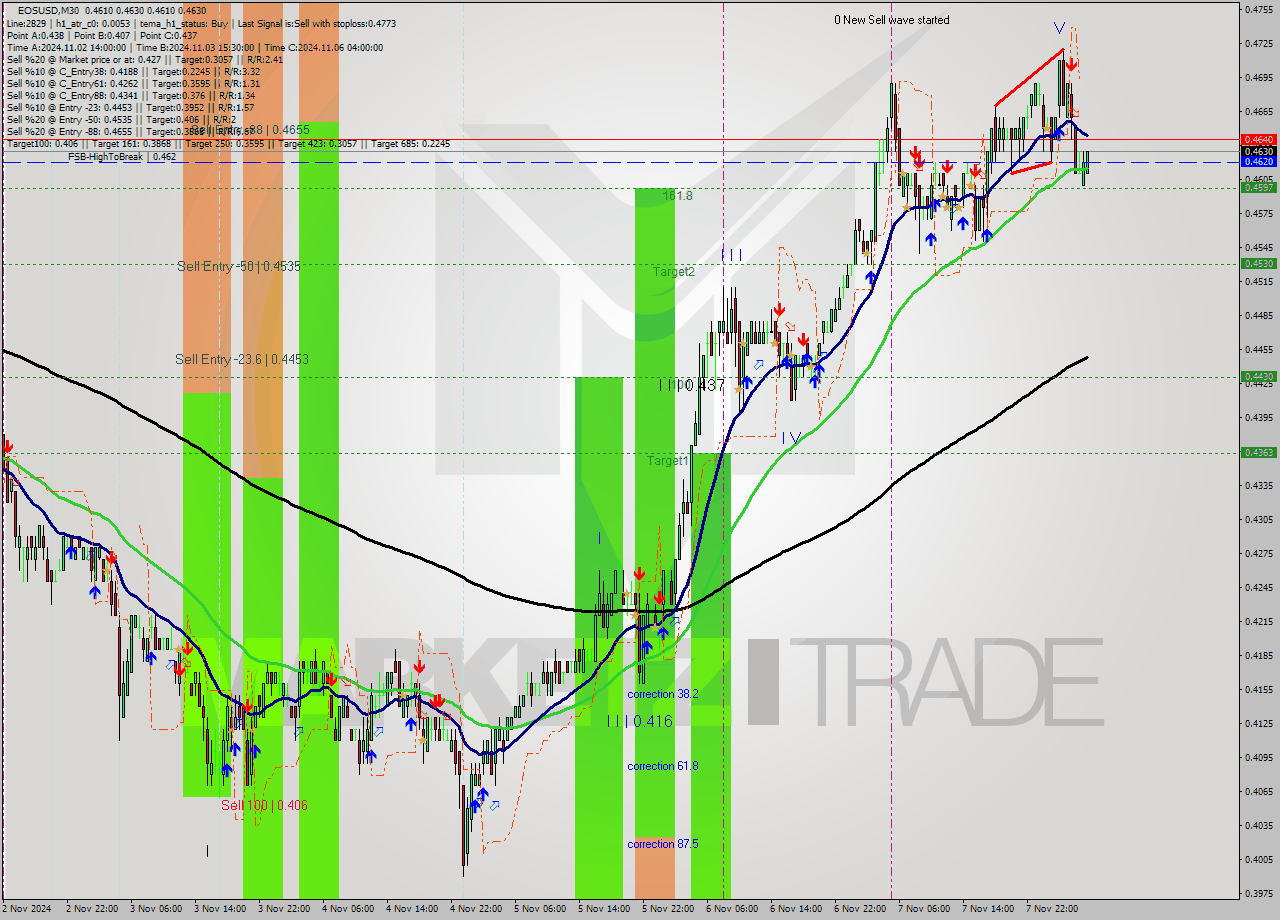Click the blue 'I V' wave label
The image size is (1280, 920).
(790, 438)
